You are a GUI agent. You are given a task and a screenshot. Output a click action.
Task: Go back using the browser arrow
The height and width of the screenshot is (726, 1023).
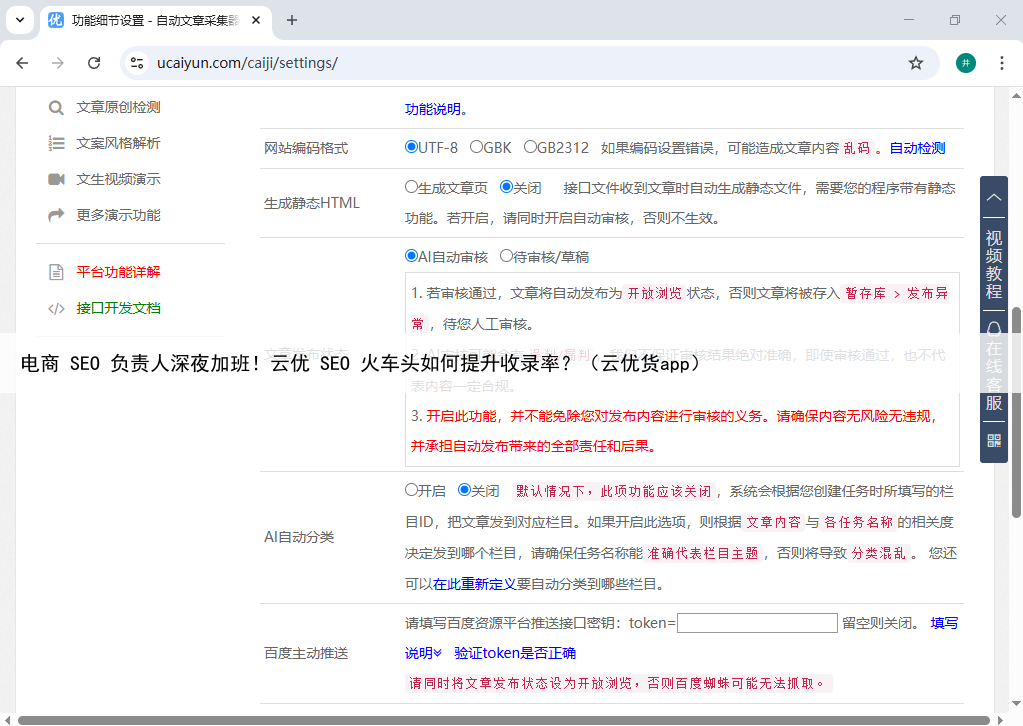point(22,63)
